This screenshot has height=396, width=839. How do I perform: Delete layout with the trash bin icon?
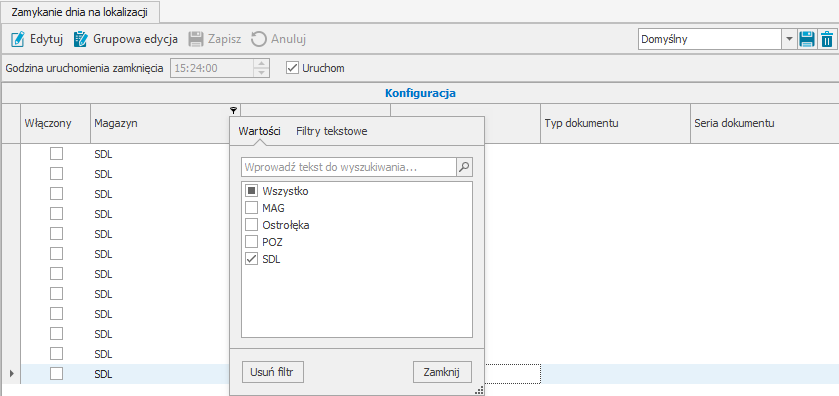point(827,40)
